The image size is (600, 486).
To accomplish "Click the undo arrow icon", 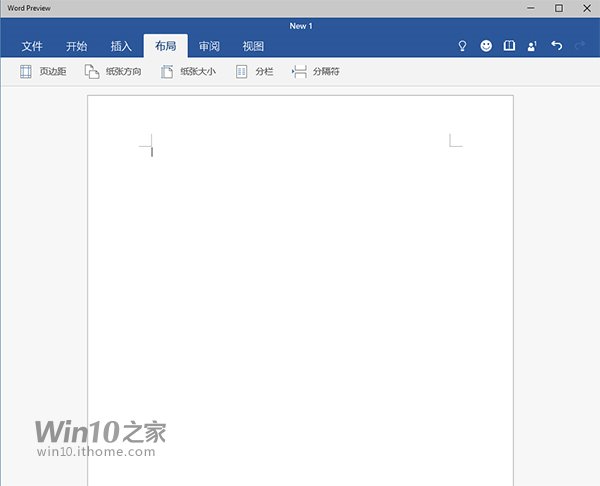I will click(x=557, y=46).
